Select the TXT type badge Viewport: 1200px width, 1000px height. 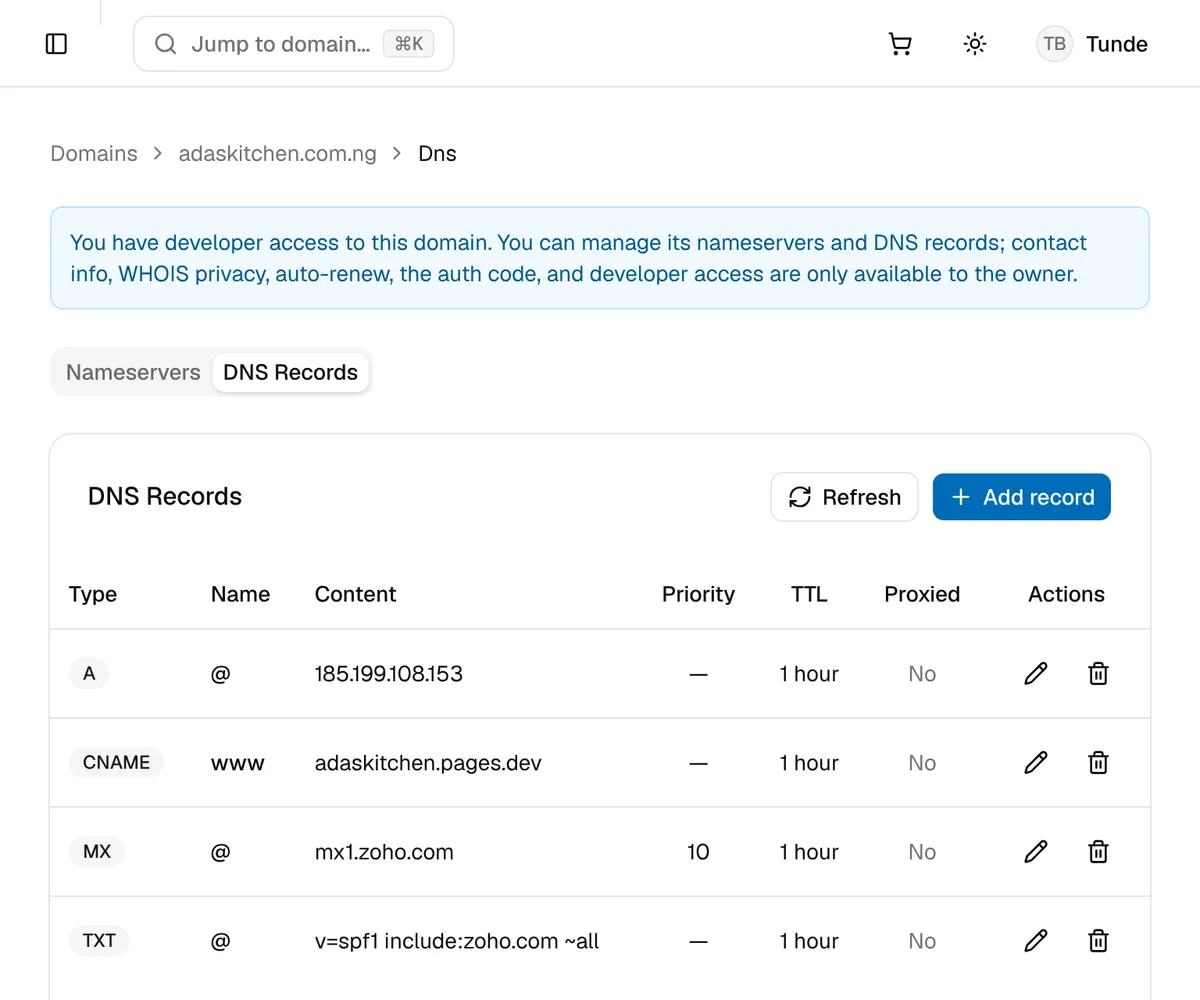[99, 941]
